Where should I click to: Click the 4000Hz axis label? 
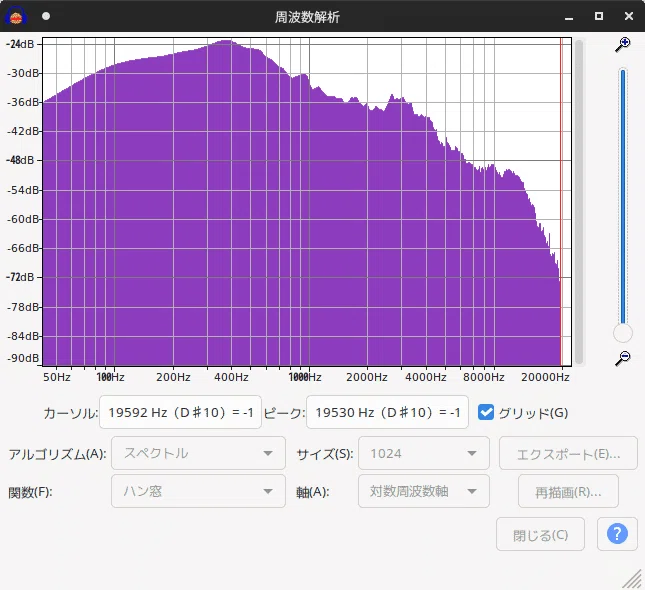[x=425, y=377]
